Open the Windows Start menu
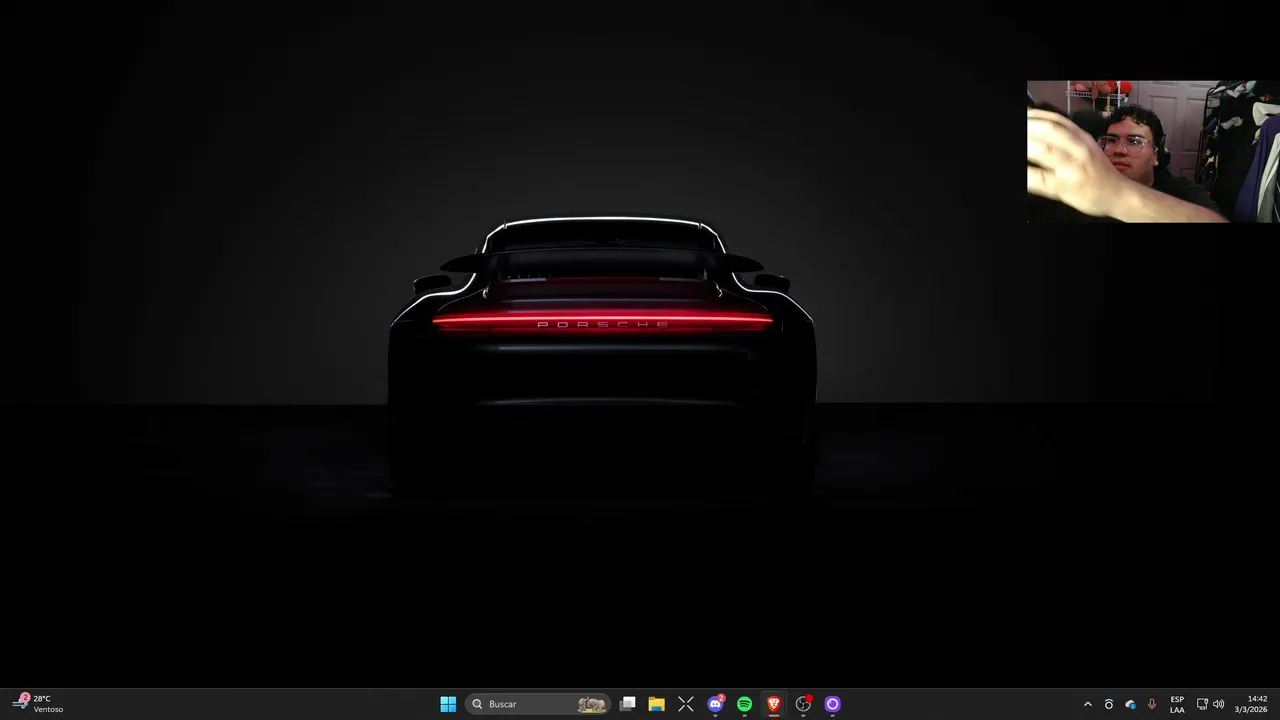 click(448, 704)
